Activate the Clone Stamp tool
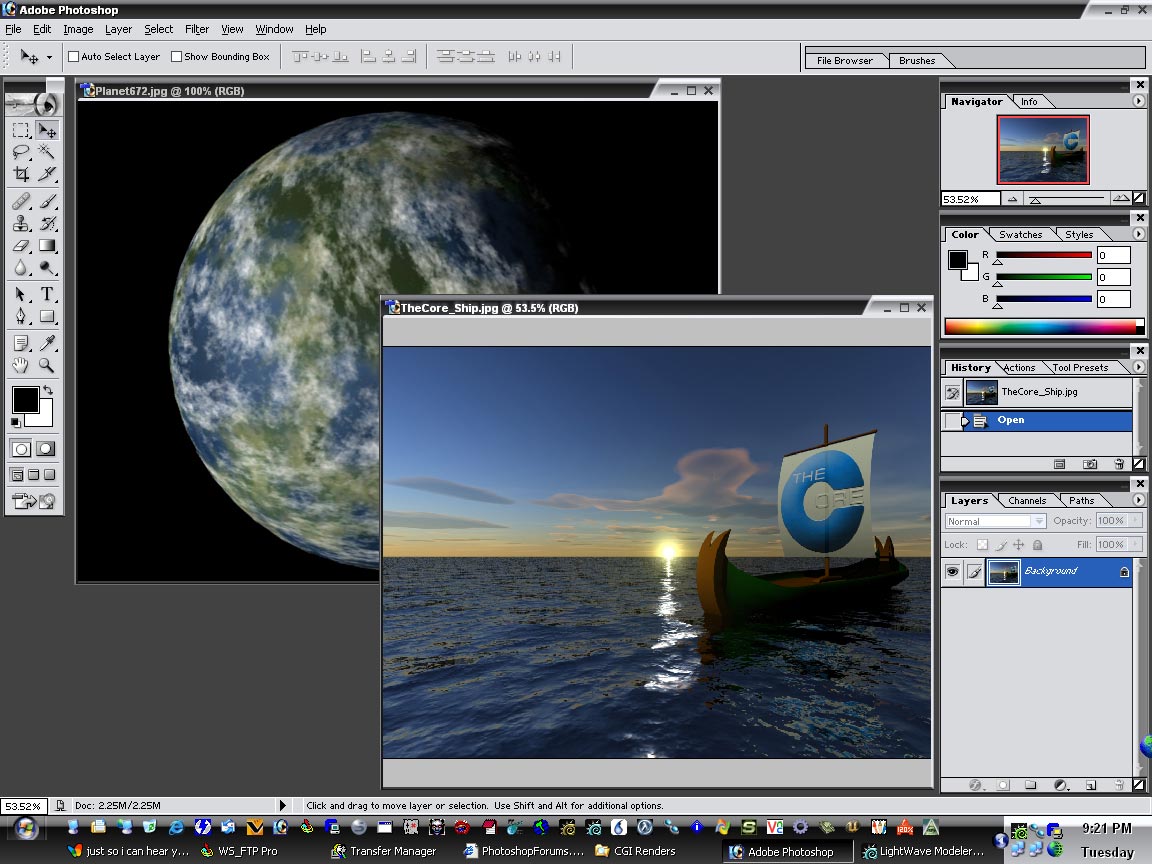The height and width of the screenshot is (864, 1152). click(21, 223)
